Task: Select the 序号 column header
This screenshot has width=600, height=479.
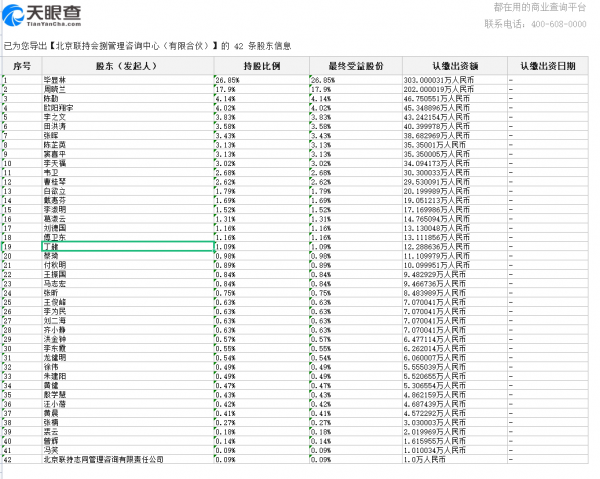Action: 22,66
